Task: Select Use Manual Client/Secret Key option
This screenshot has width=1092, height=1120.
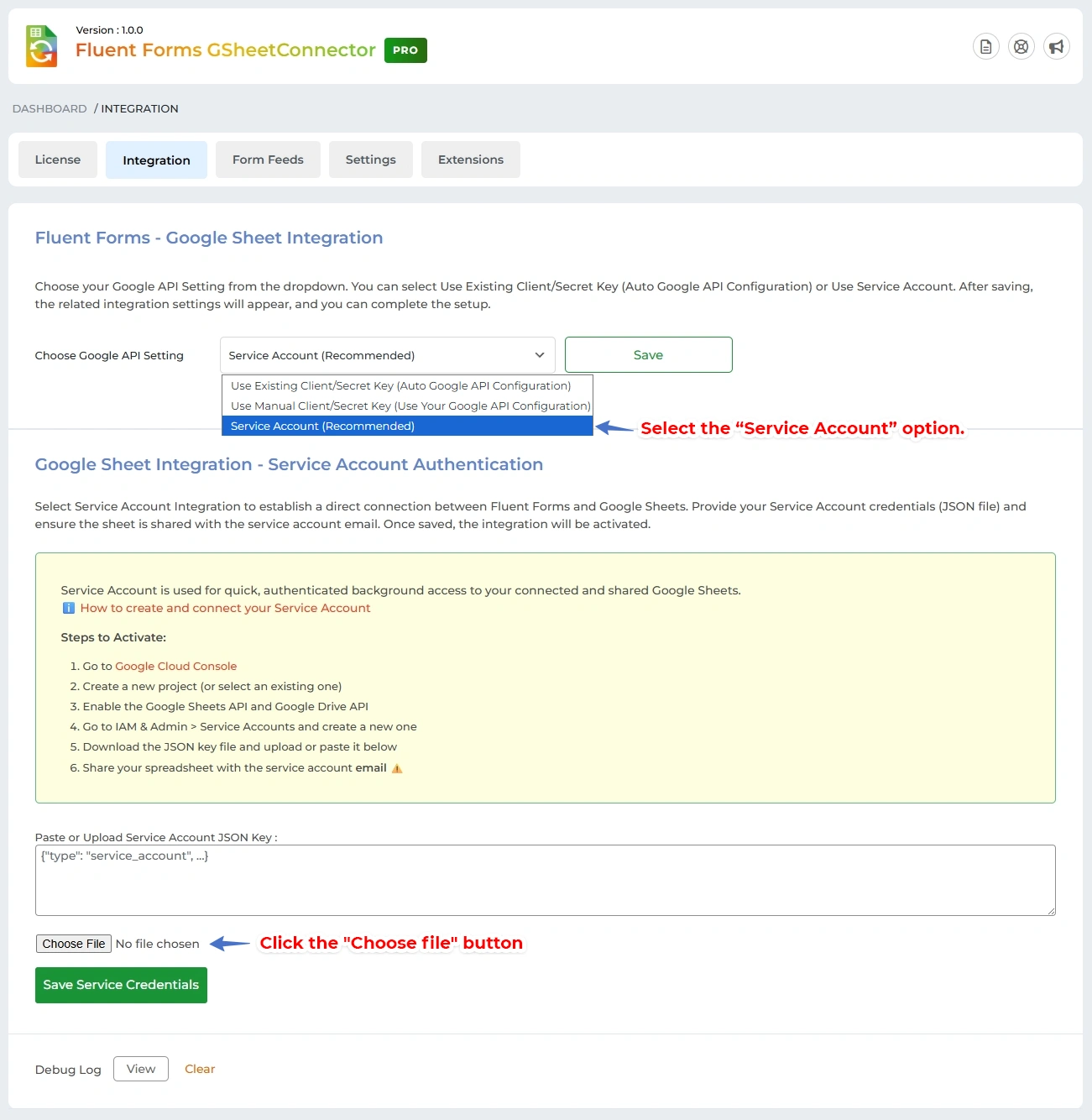Action: [410, 406]
